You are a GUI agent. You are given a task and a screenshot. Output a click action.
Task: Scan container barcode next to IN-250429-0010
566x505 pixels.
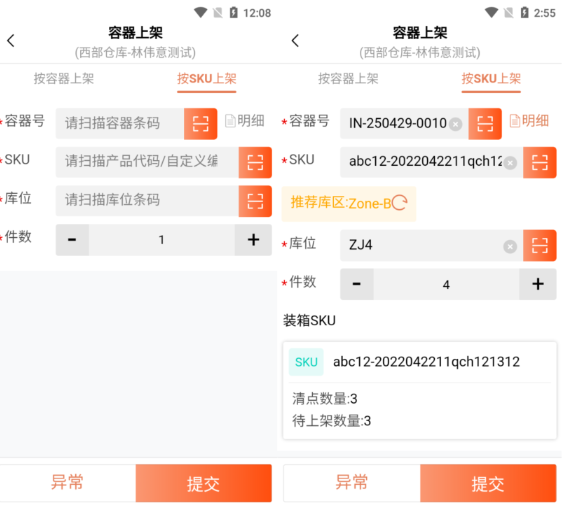pos(485,124)
